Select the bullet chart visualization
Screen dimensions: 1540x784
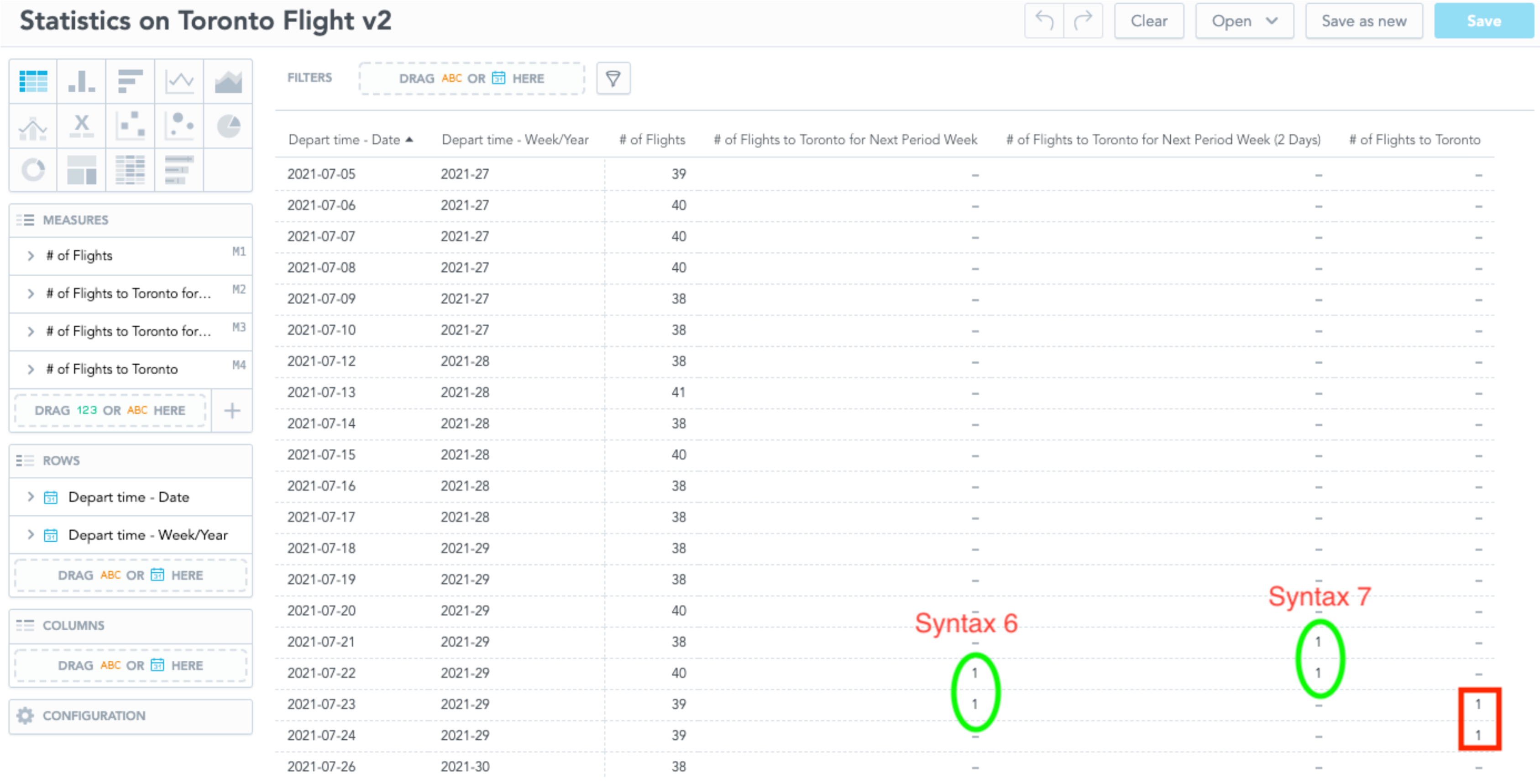coord(179,170)
